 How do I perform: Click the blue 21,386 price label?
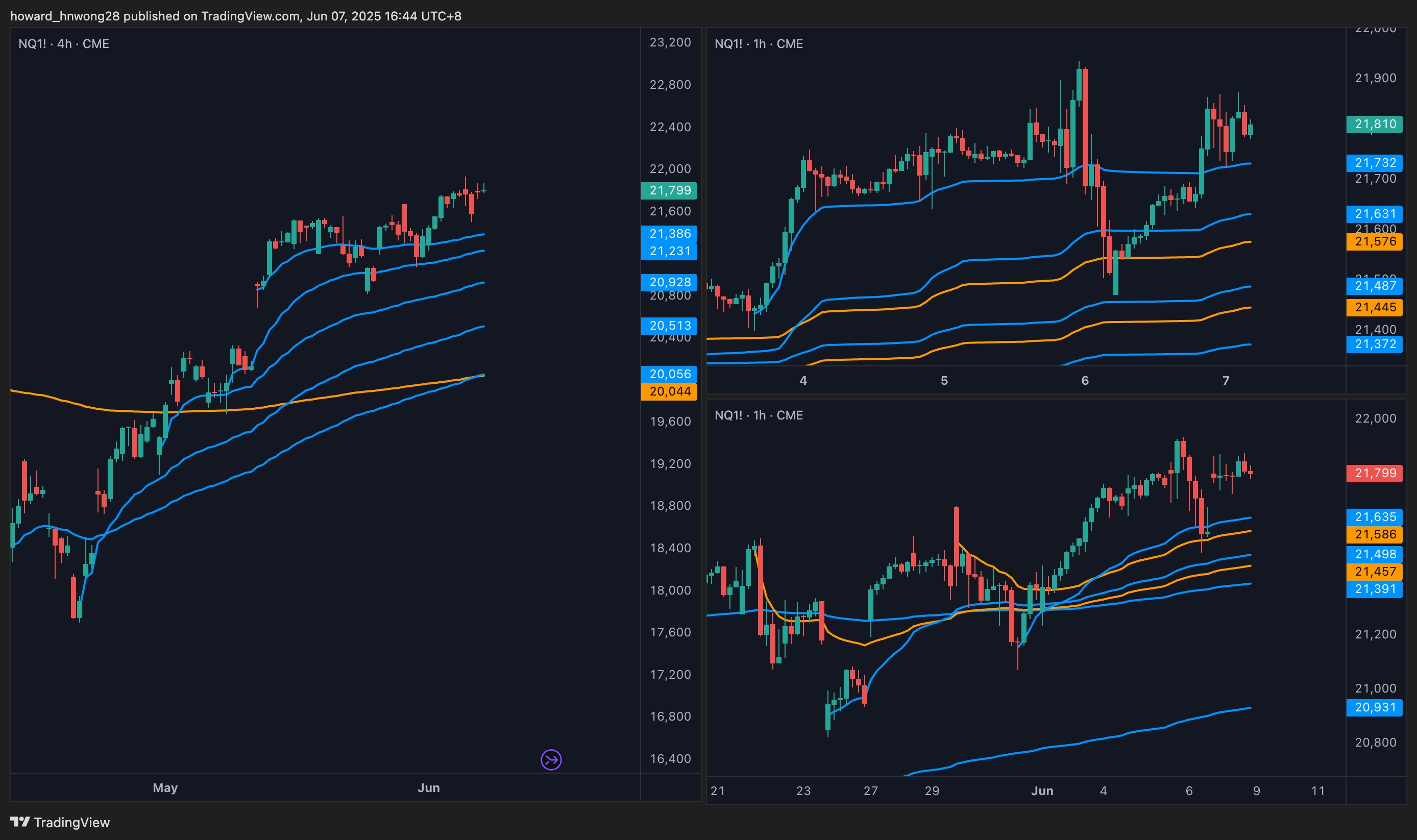tap(669, 233)
